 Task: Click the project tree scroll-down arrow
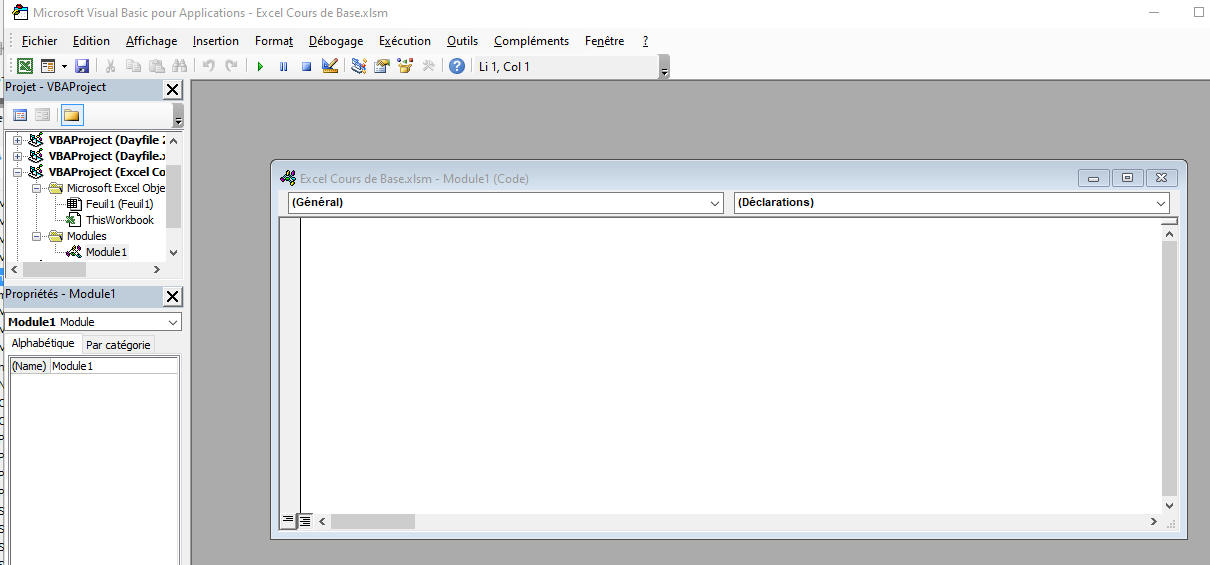coord(173,254)
